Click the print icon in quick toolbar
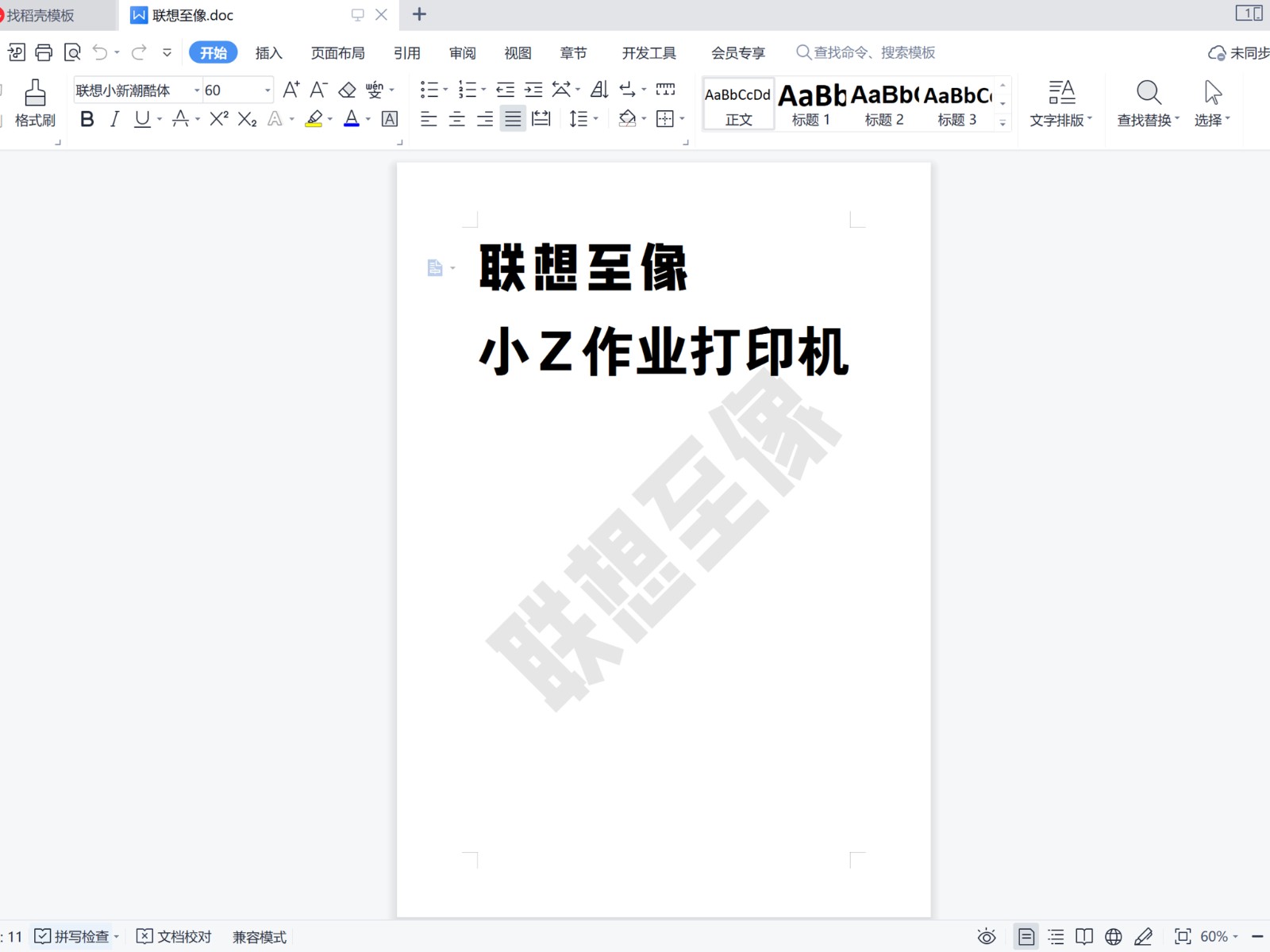 pyautogui.click(x=44, y=52)
